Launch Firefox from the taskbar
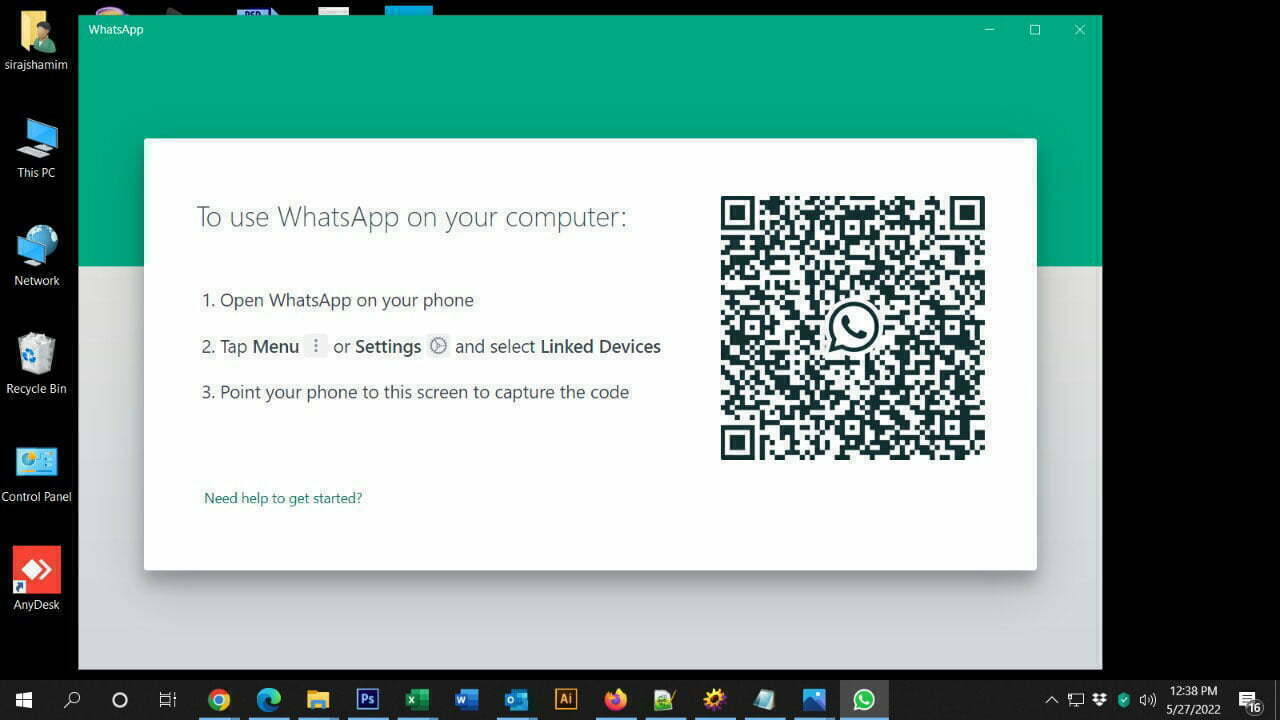The width and height of the screenshot is (1280, 720). coord(616,700)
